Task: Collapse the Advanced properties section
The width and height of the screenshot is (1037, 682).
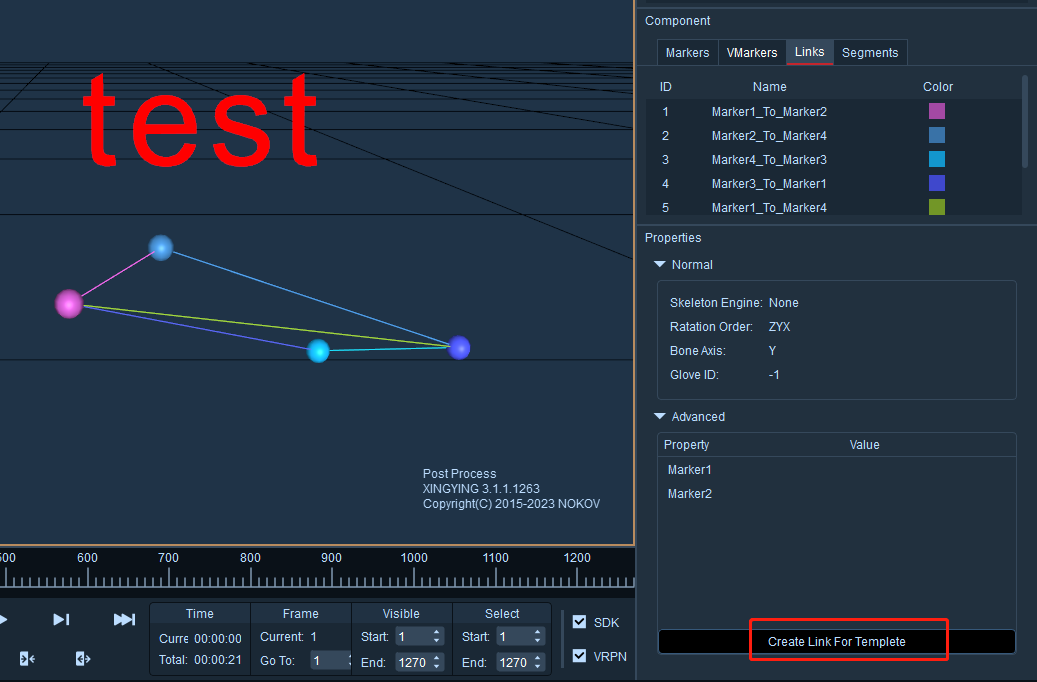Action: [x=659, y=417]
